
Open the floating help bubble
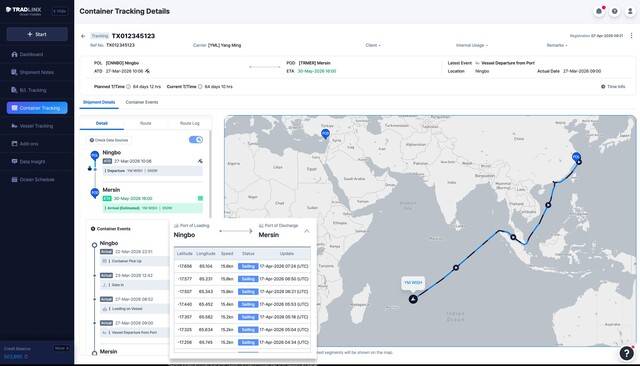pyautogui.click(x=627, y=353)
